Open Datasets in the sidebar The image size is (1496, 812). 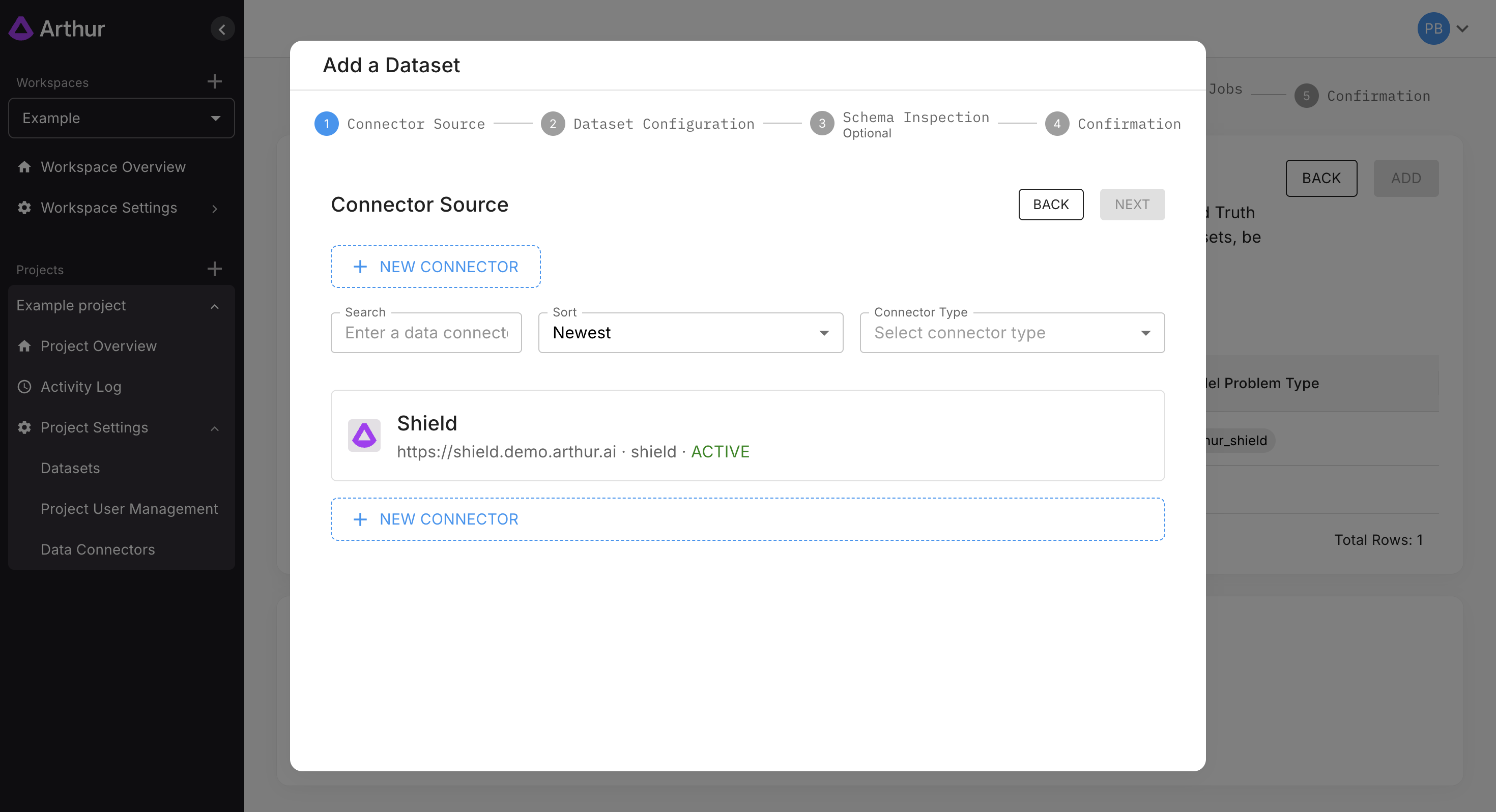[70, 468]
